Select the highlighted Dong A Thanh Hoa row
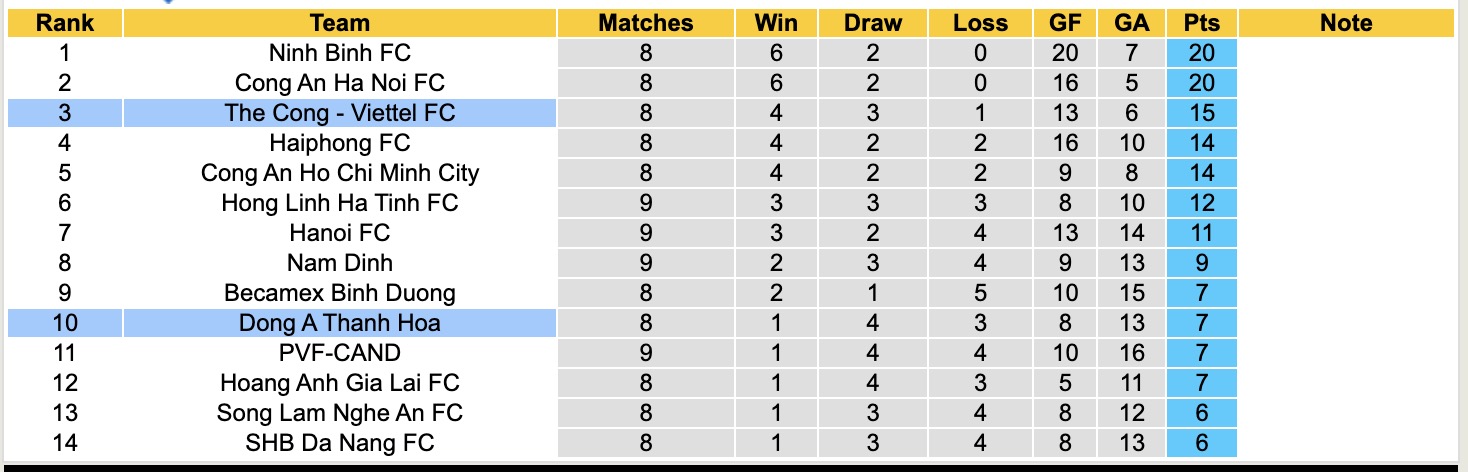 coord(340,323)
